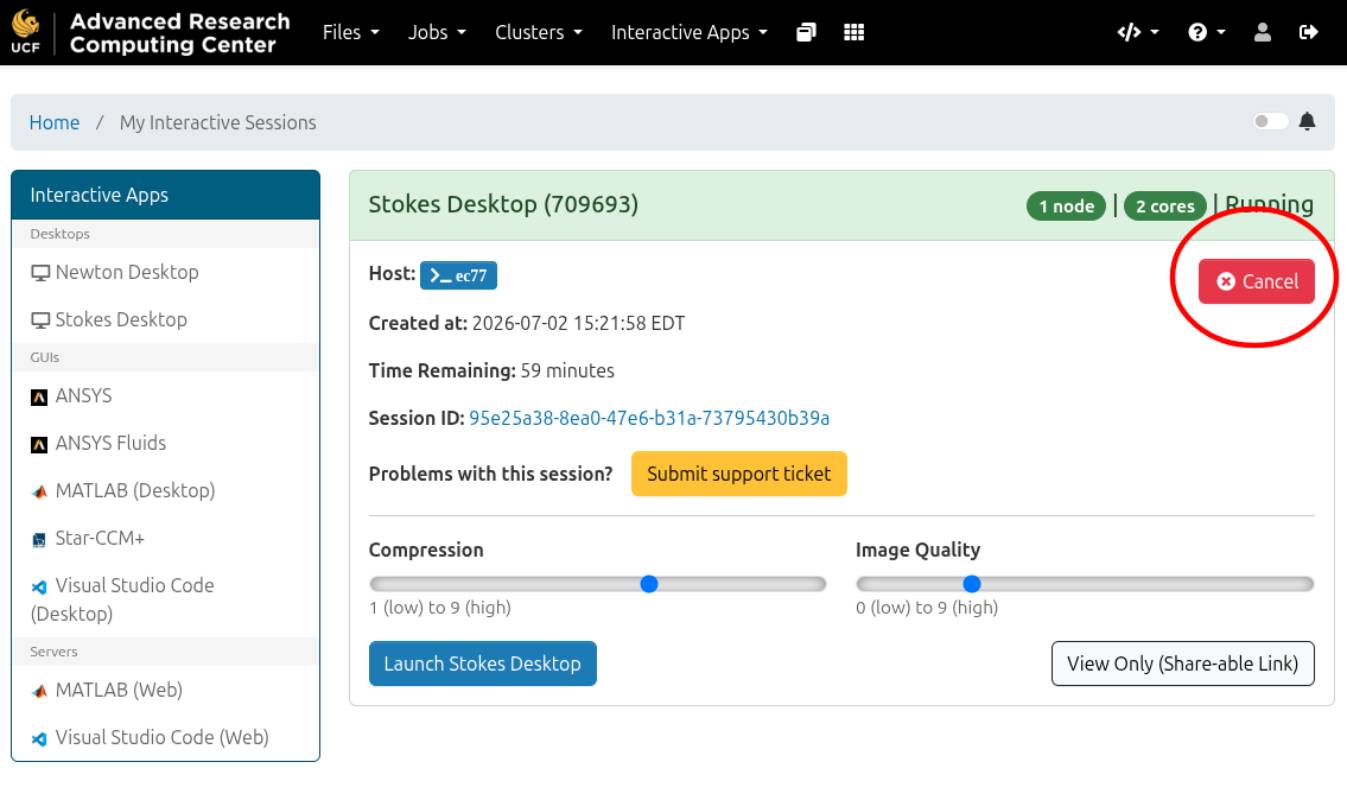1347x800 pixels.
Task: Click the 1 node badge
Action: pos(1066,206)
